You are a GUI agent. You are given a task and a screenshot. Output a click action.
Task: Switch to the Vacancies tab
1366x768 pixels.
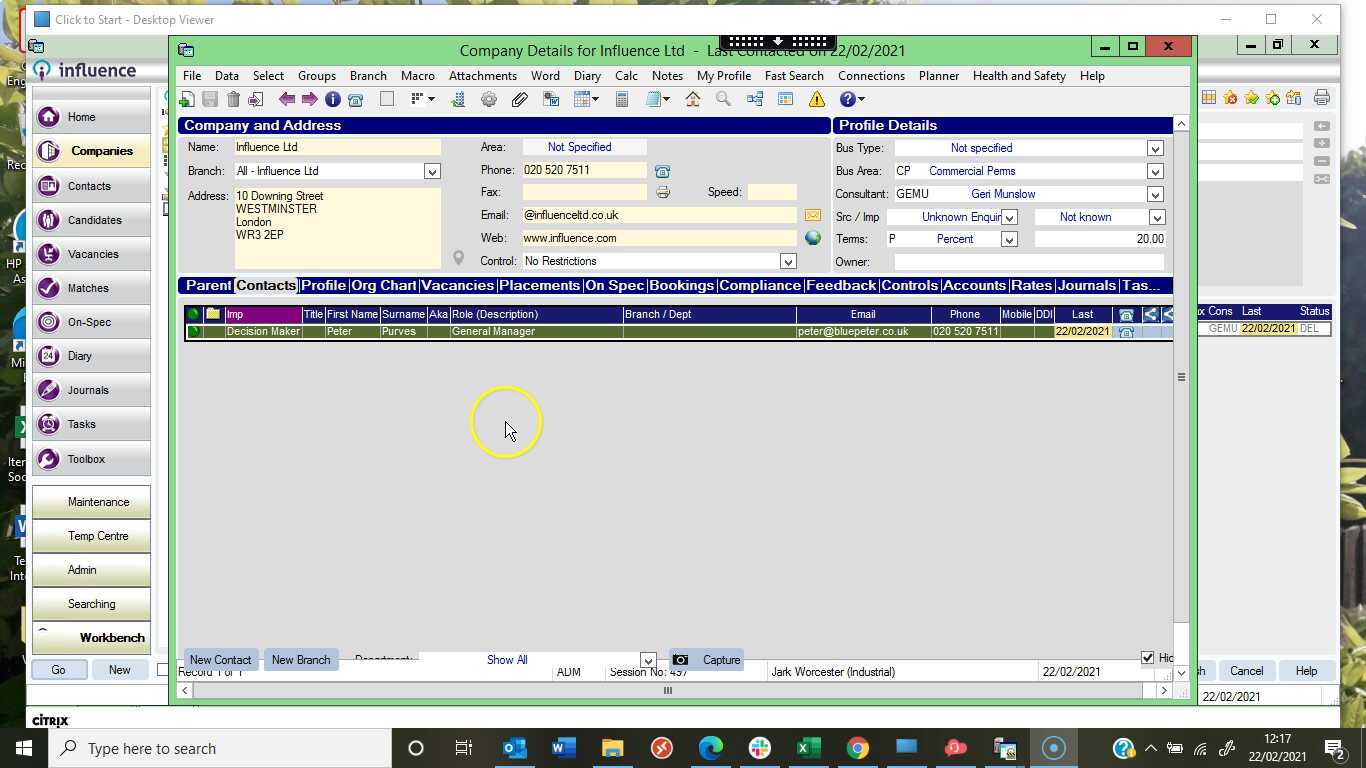click(457, 285)
